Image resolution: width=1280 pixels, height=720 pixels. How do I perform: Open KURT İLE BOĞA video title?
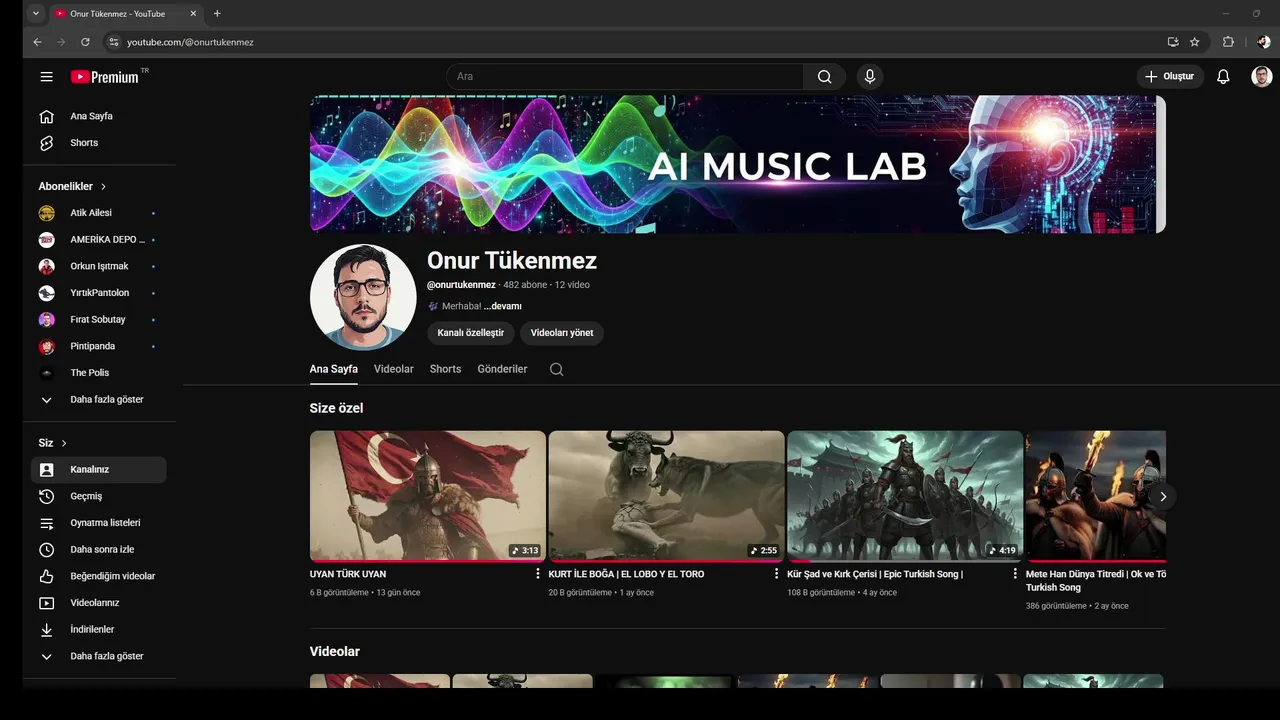point(626,574)
